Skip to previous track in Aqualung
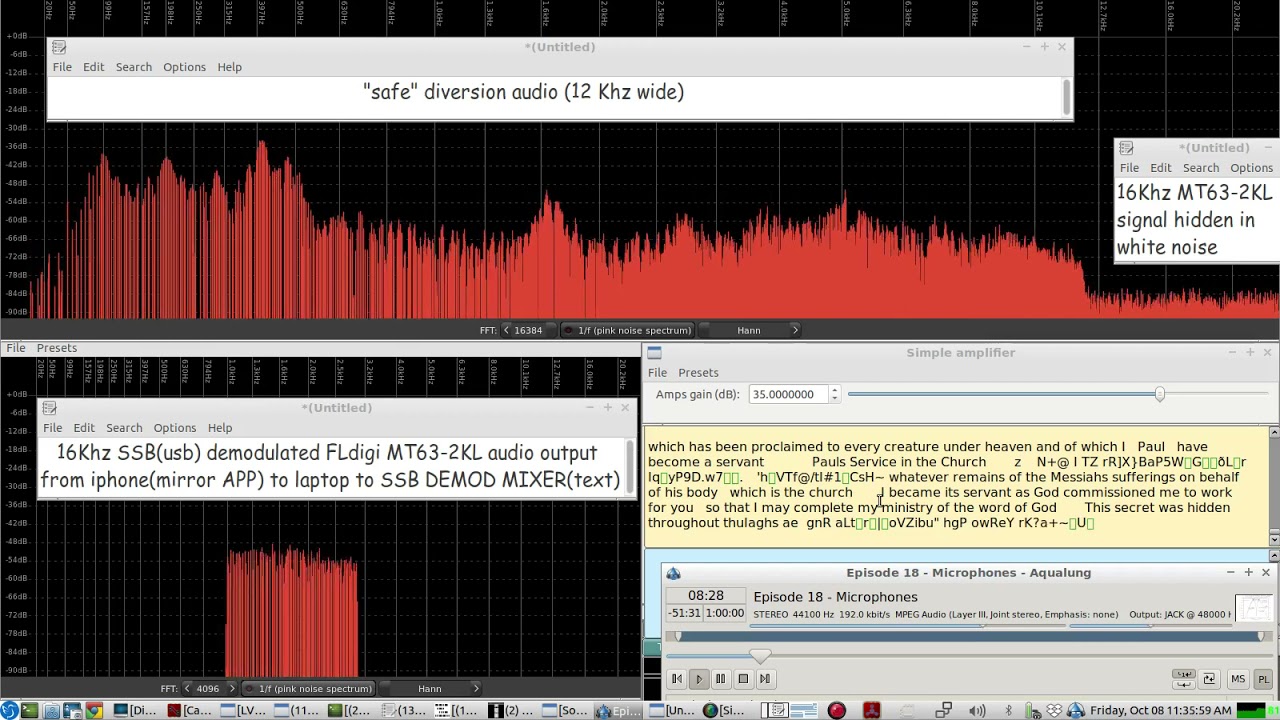Screen dimensions: 1280x720 [x=677, y=679]
